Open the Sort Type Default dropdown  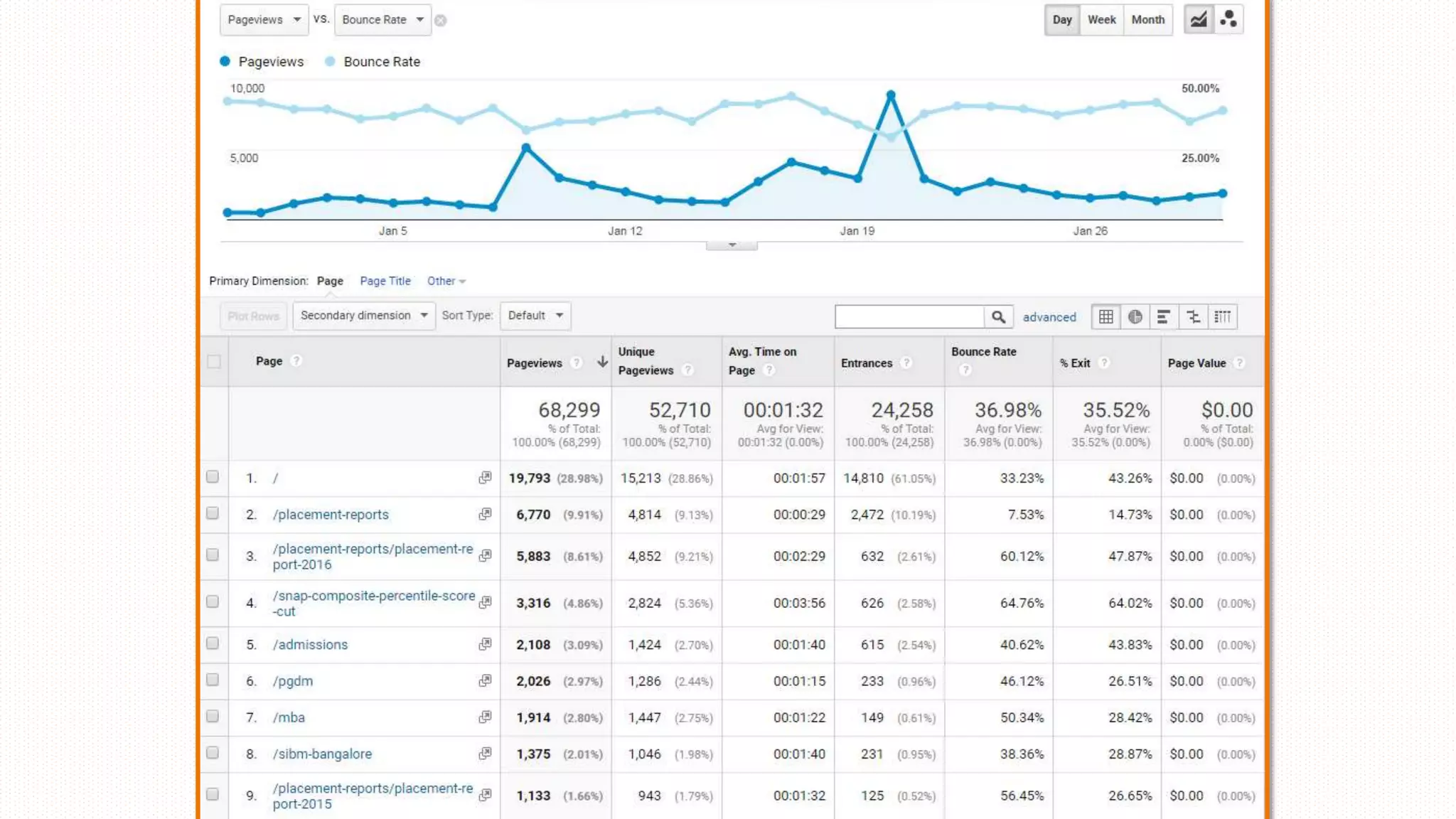[x=535, y=316]
